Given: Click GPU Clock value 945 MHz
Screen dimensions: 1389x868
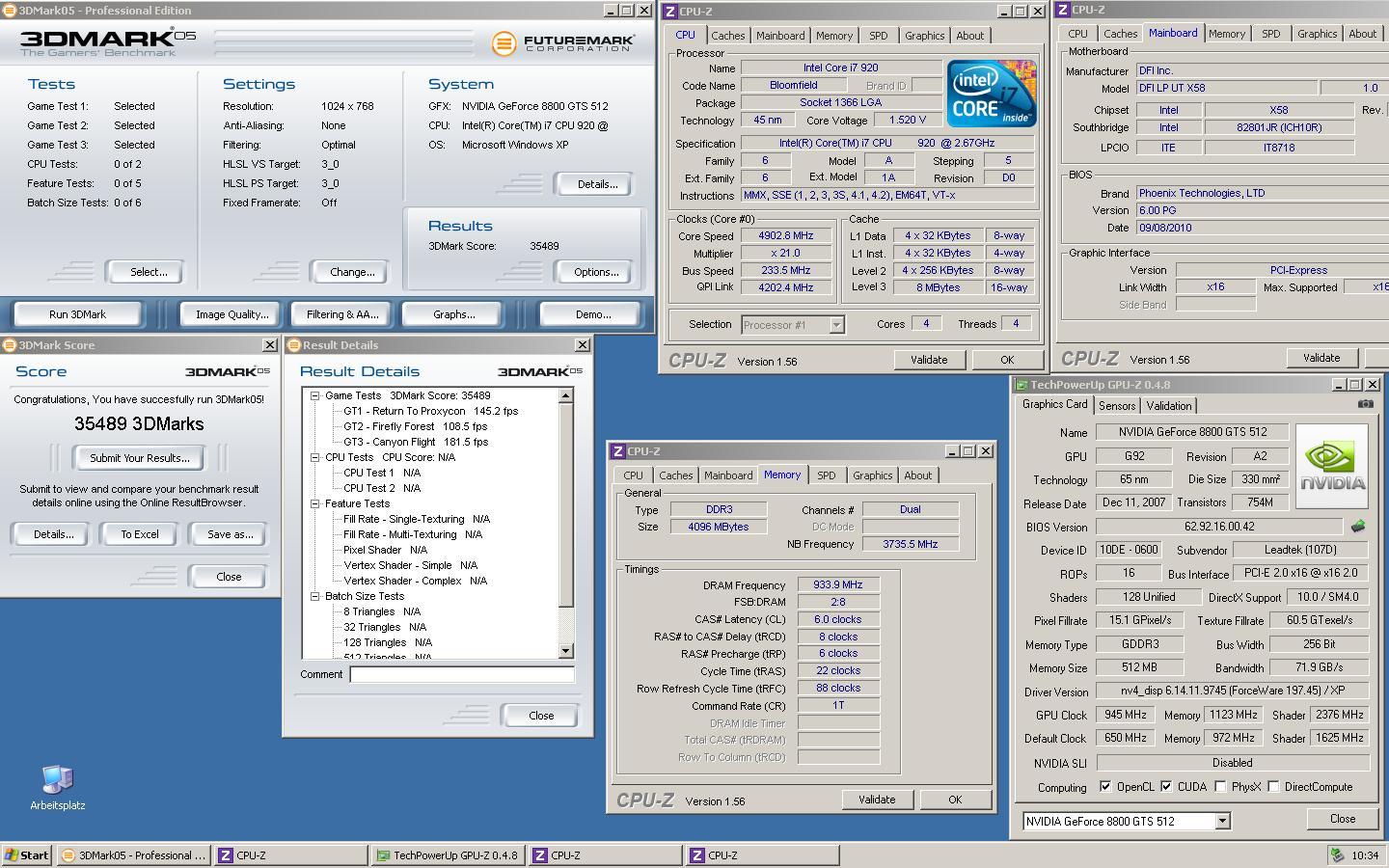Looking at the screenshot, I should pyautogui.click(x=1126, y=715).
